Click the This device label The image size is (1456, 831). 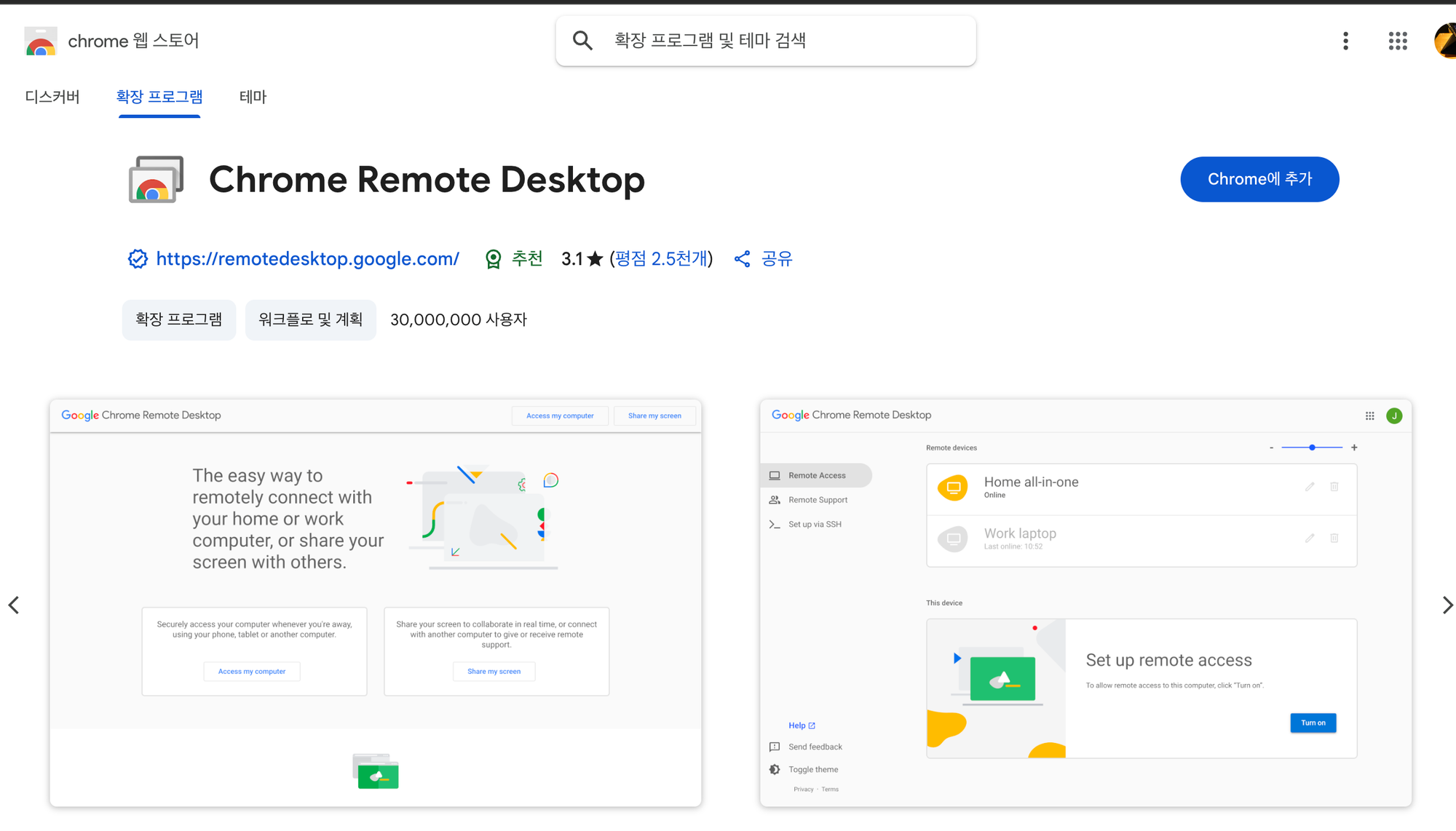pyautogui.click(x=944, y=603)
